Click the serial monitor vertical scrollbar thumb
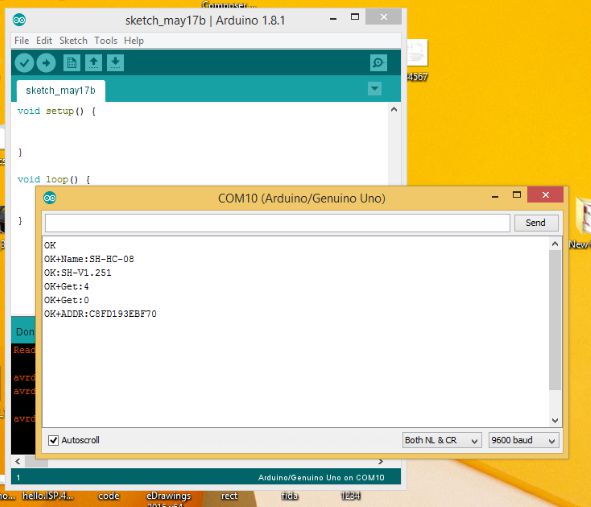This screenshot has width=591, height=507. click(x=555, y=320)
